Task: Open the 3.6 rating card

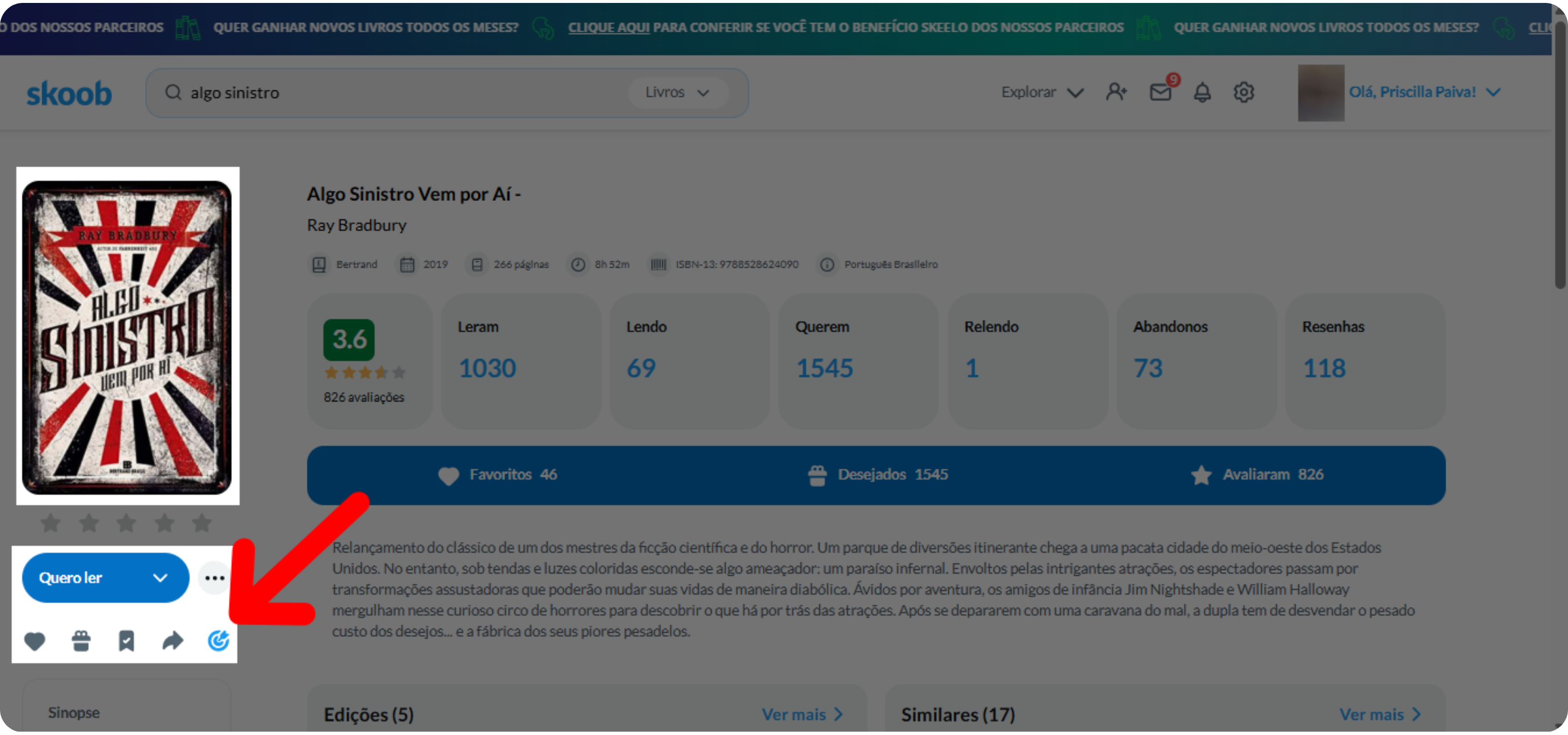Action: tap(369, 362)
